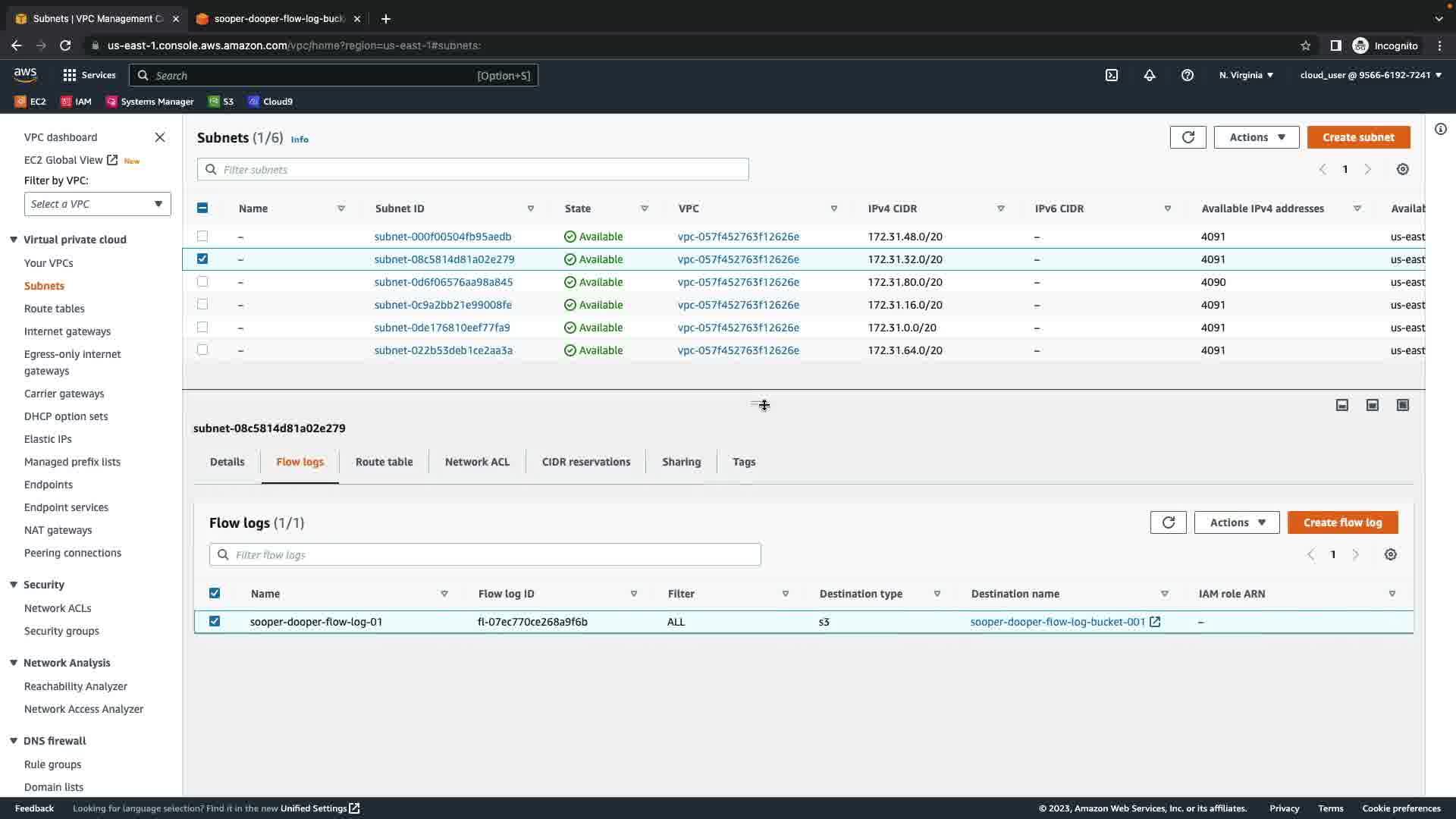Open the sooper-dooper-flow-log-bucket-001 destination link

pos(1057,622)
